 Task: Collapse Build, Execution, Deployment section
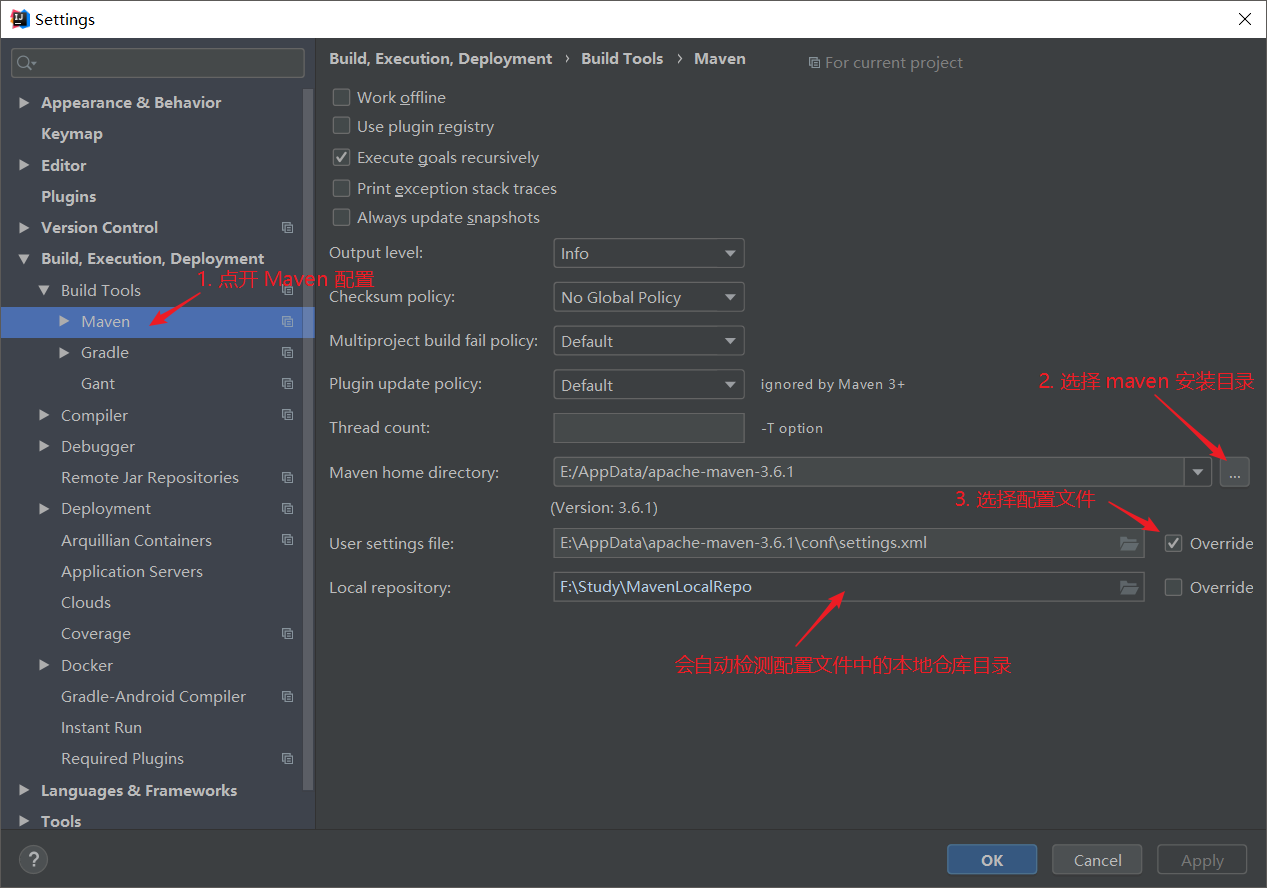25,259
